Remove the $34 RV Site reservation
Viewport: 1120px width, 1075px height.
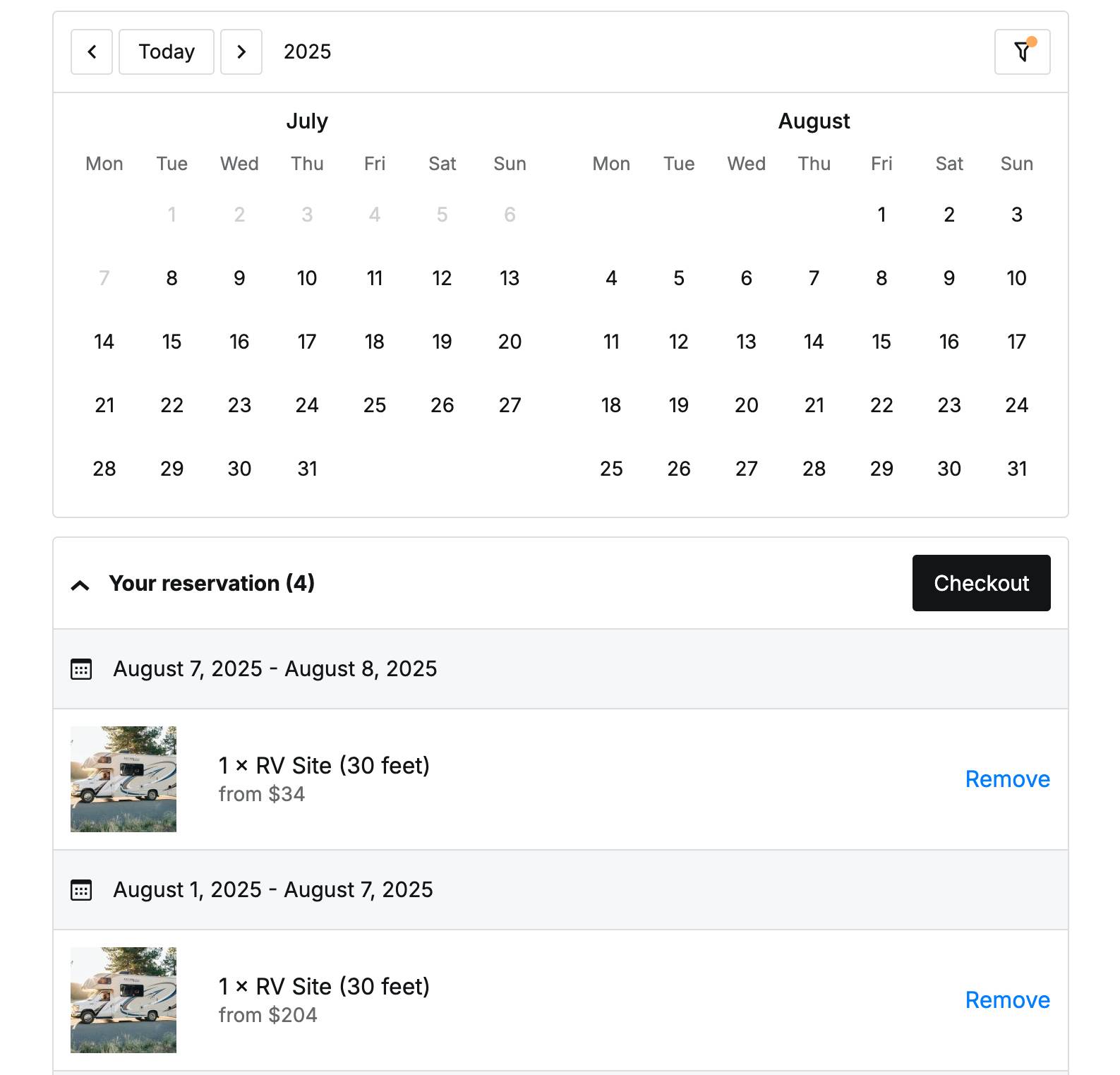(1007, 779)
